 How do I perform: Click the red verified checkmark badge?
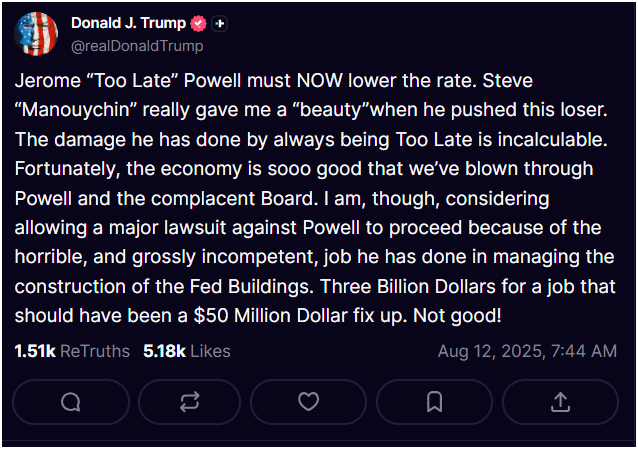(199, 24)
